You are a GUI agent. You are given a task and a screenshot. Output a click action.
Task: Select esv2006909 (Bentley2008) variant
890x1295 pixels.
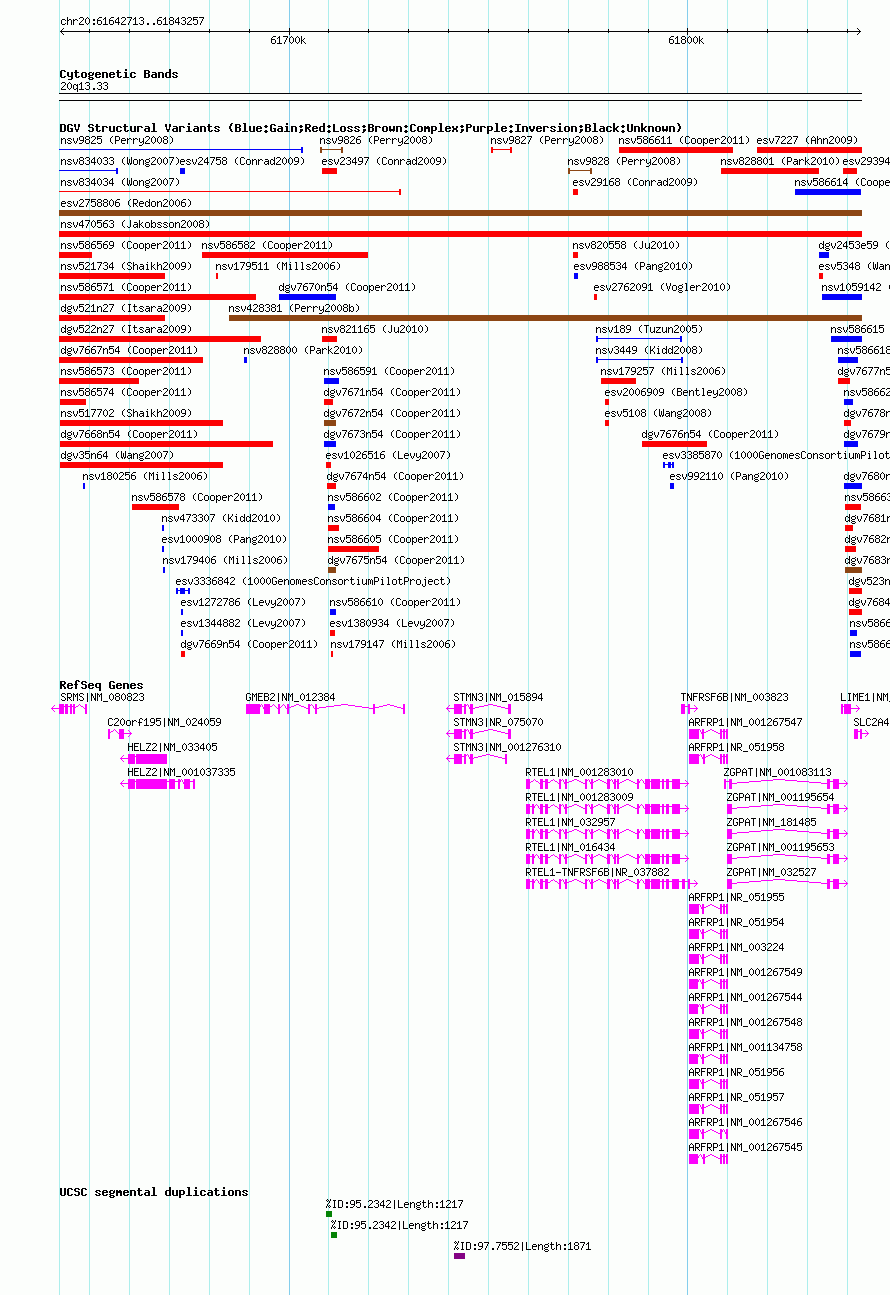(x=607, y=402)
